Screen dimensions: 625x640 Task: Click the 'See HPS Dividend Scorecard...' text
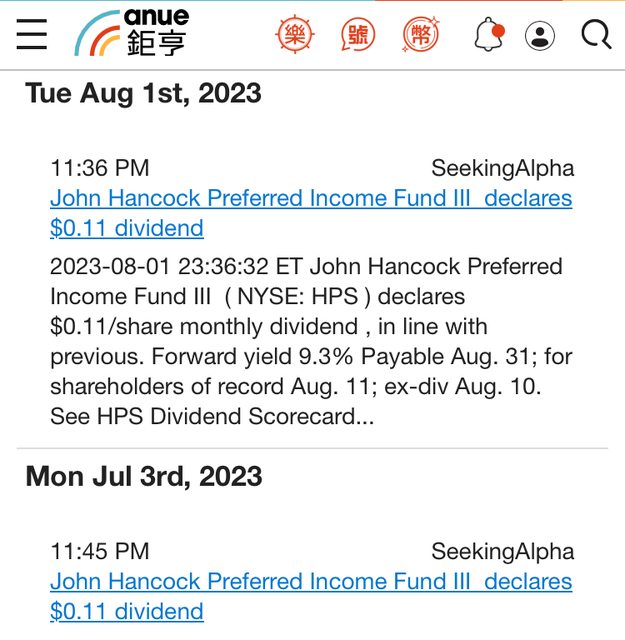pyautogui.click(x=212, y=417)
